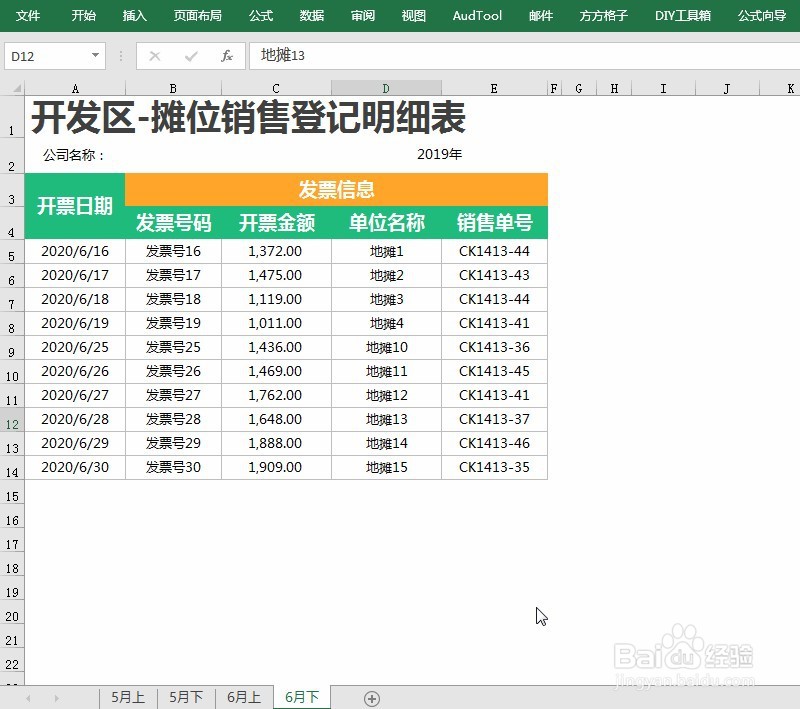The height and width of the screenshot is (709, 800).
Task: Open the 文件 menu
Action: [x=29, y=15]
